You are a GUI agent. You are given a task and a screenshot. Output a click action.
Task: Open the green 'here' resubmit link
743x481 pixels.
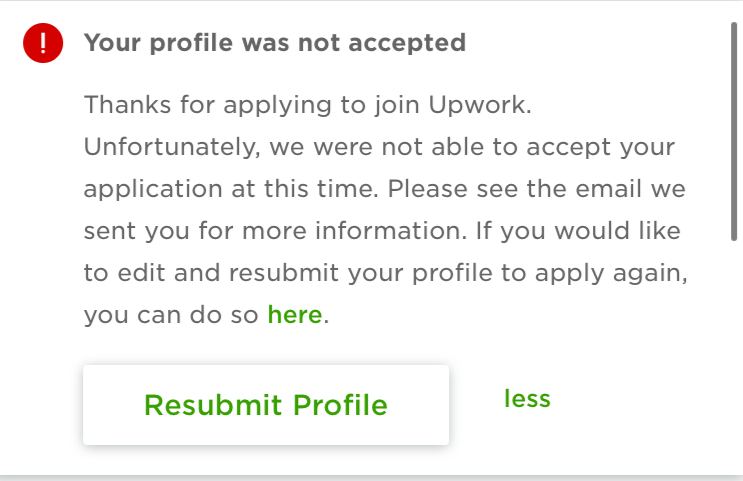point(295,314)
